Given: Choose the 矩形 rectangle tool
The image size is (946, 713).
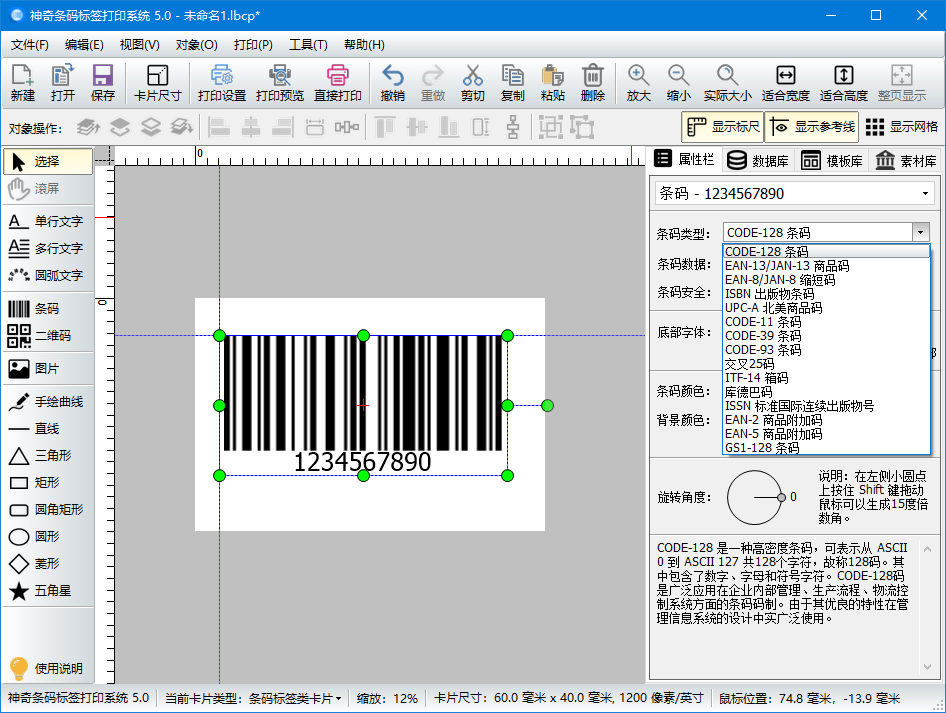Looking at the screenshot, I should [48, 483].
